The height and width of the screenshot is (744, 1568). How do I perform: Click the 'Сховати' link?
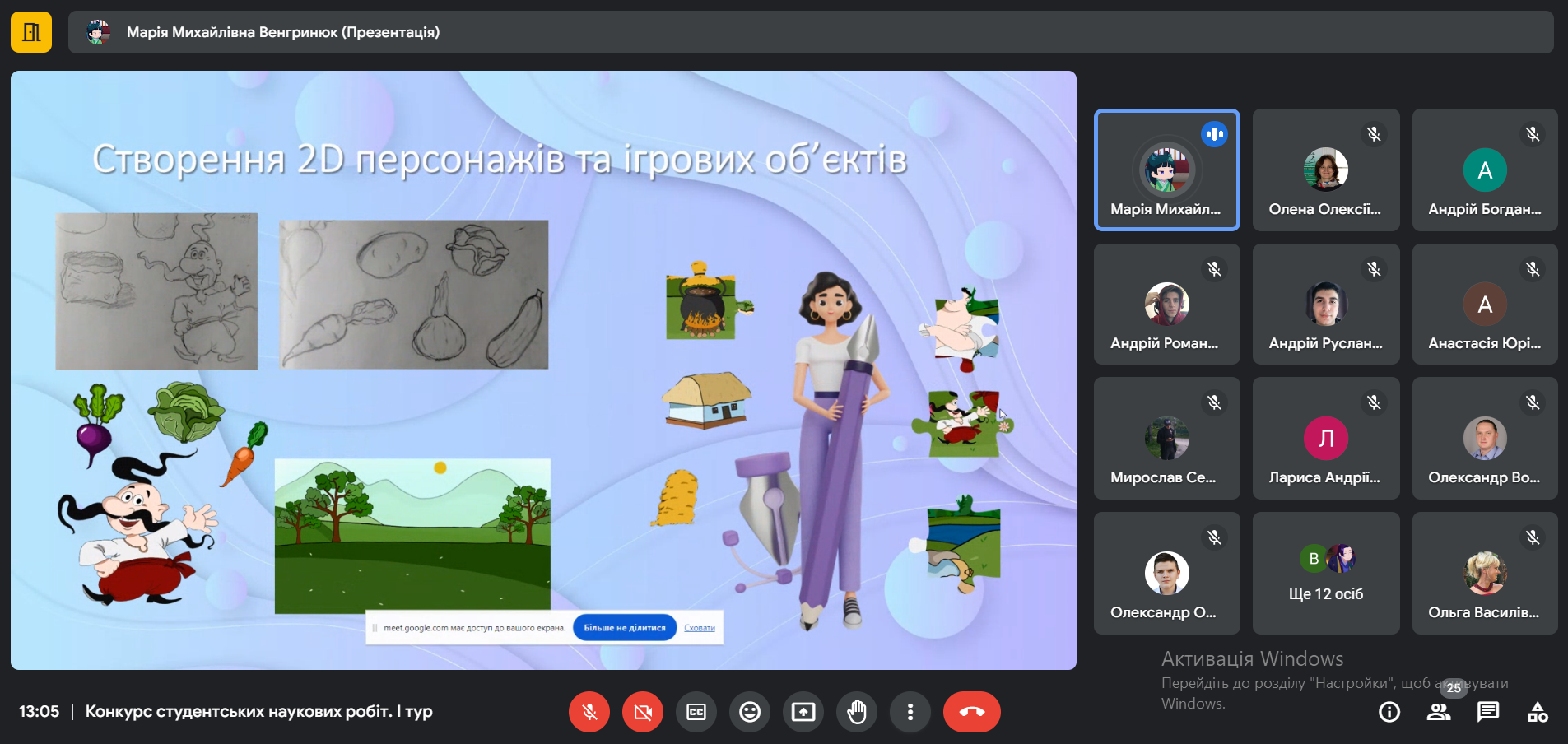(700, 628)
